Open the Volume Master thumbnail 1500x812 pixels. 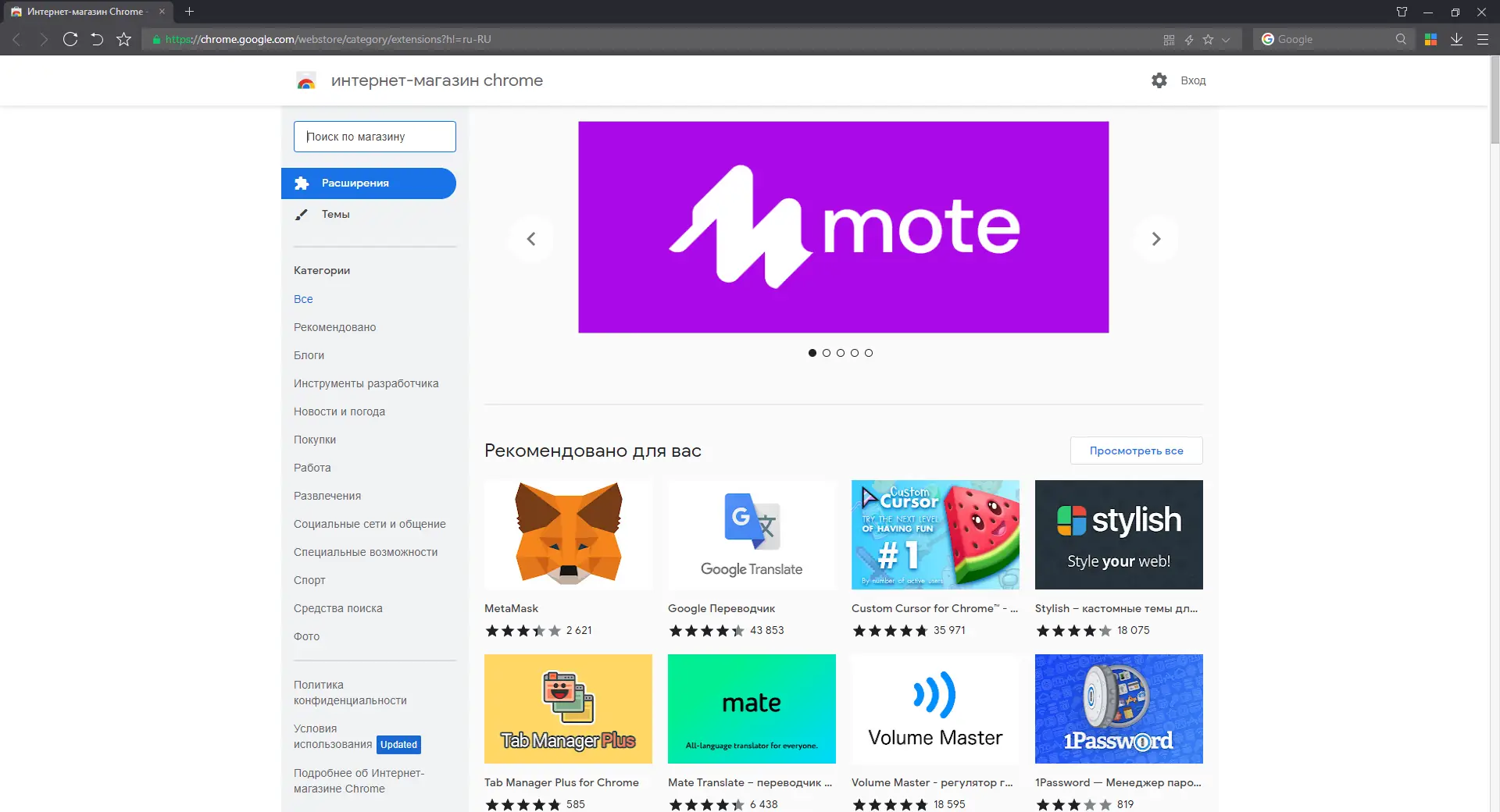point(935,709)
